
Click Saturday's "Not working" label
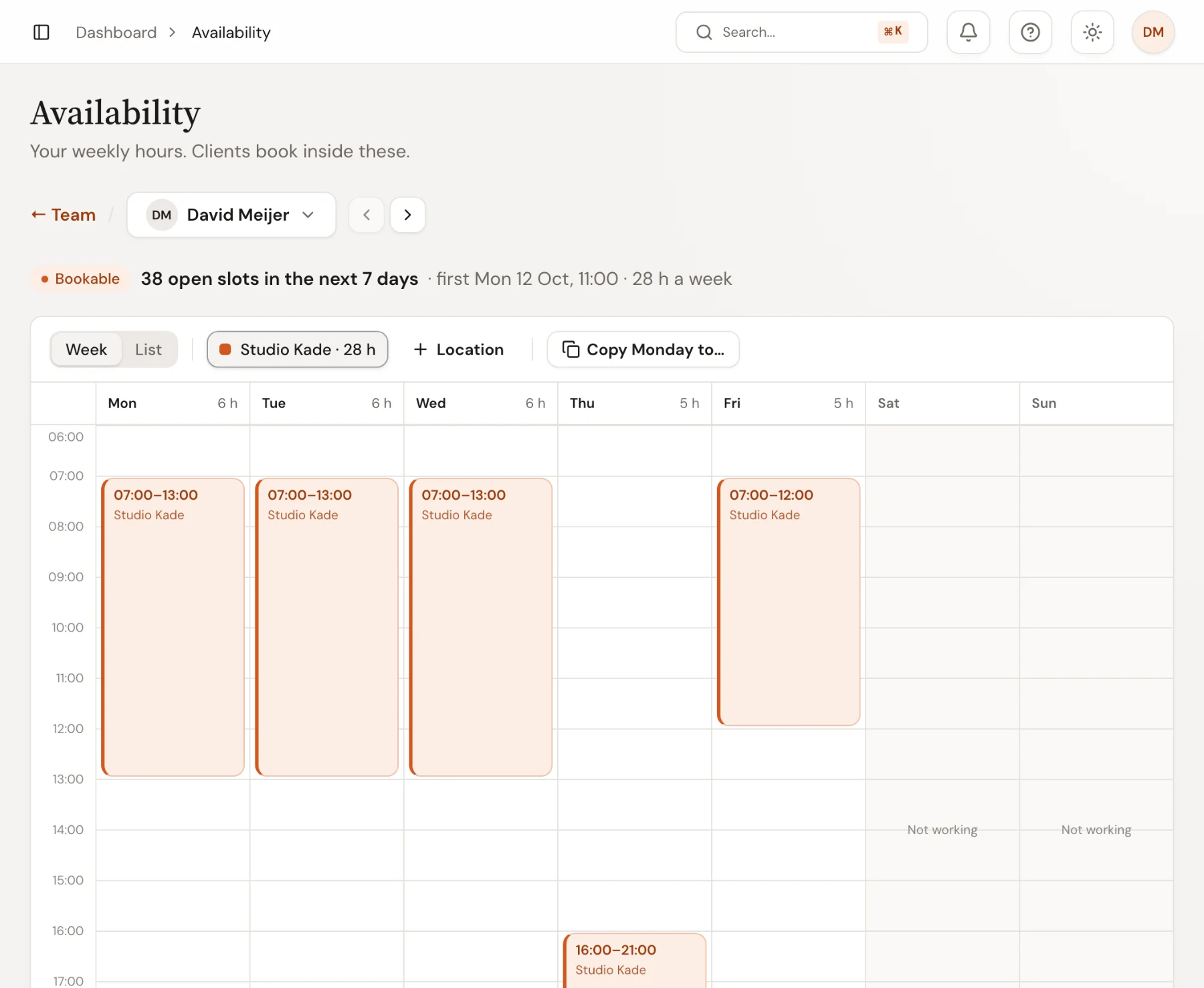click(x=942, y=829)
